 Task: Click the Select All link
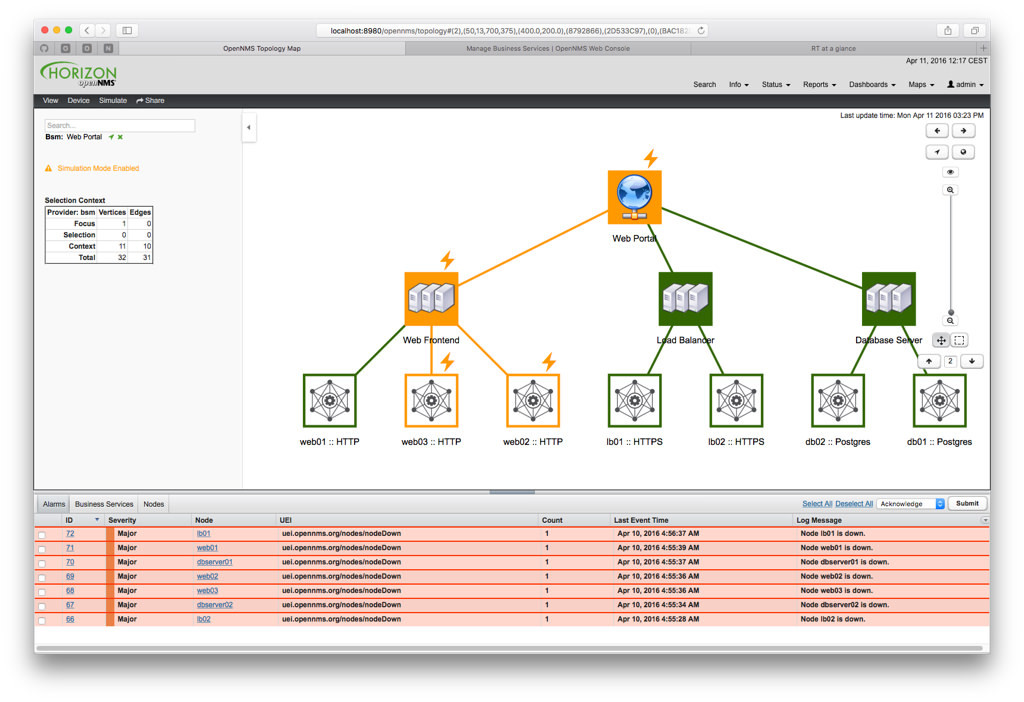point(817,504)
